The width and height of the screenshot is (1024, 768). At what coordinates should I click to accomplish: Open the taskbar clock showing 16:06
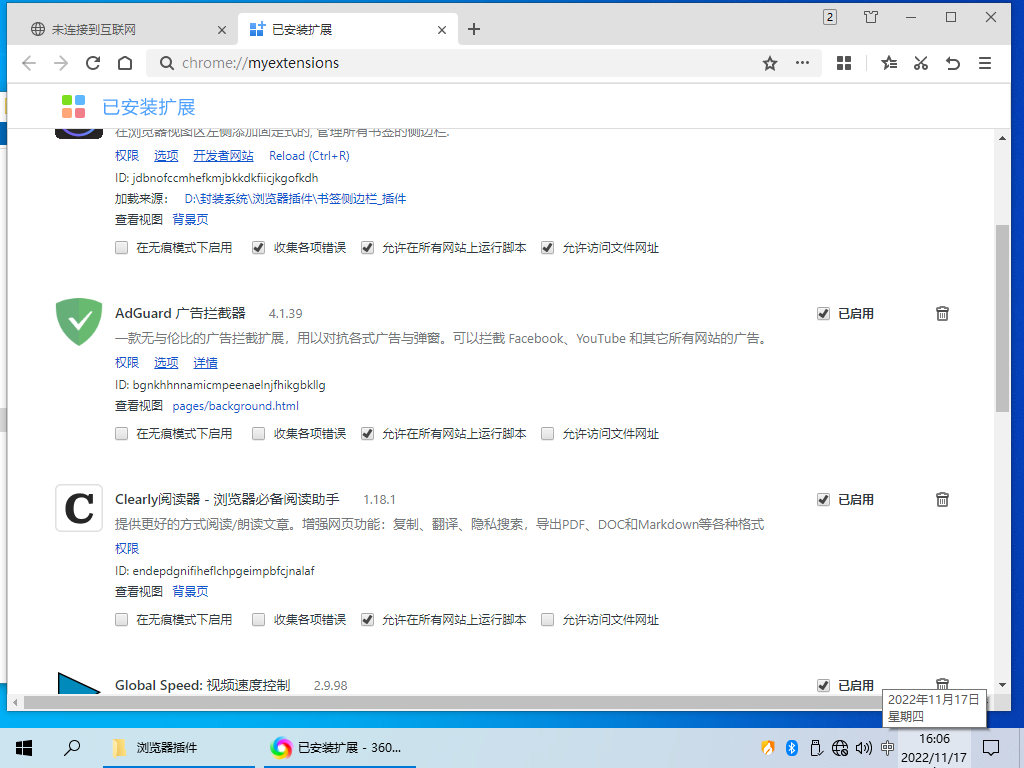coord(934,748)
